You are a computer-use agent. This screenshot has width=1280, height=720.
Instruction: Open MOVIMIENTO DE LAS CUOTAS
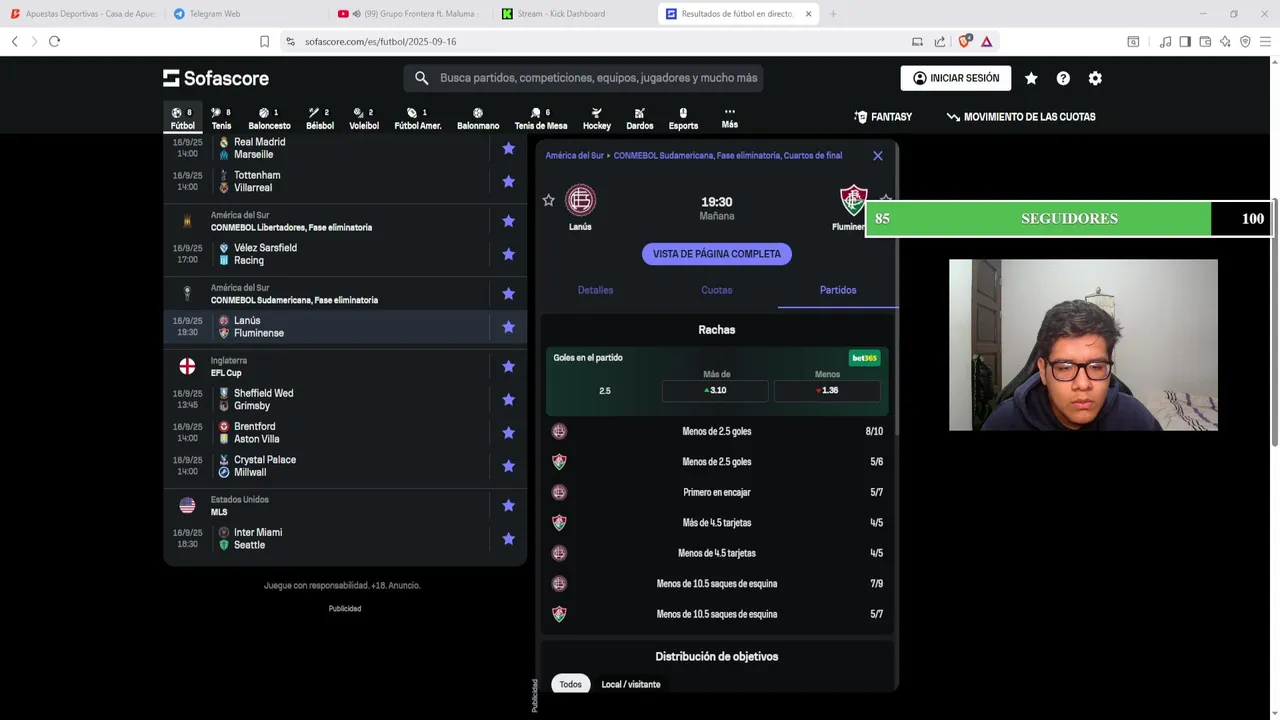click(x=1021, y=117)
